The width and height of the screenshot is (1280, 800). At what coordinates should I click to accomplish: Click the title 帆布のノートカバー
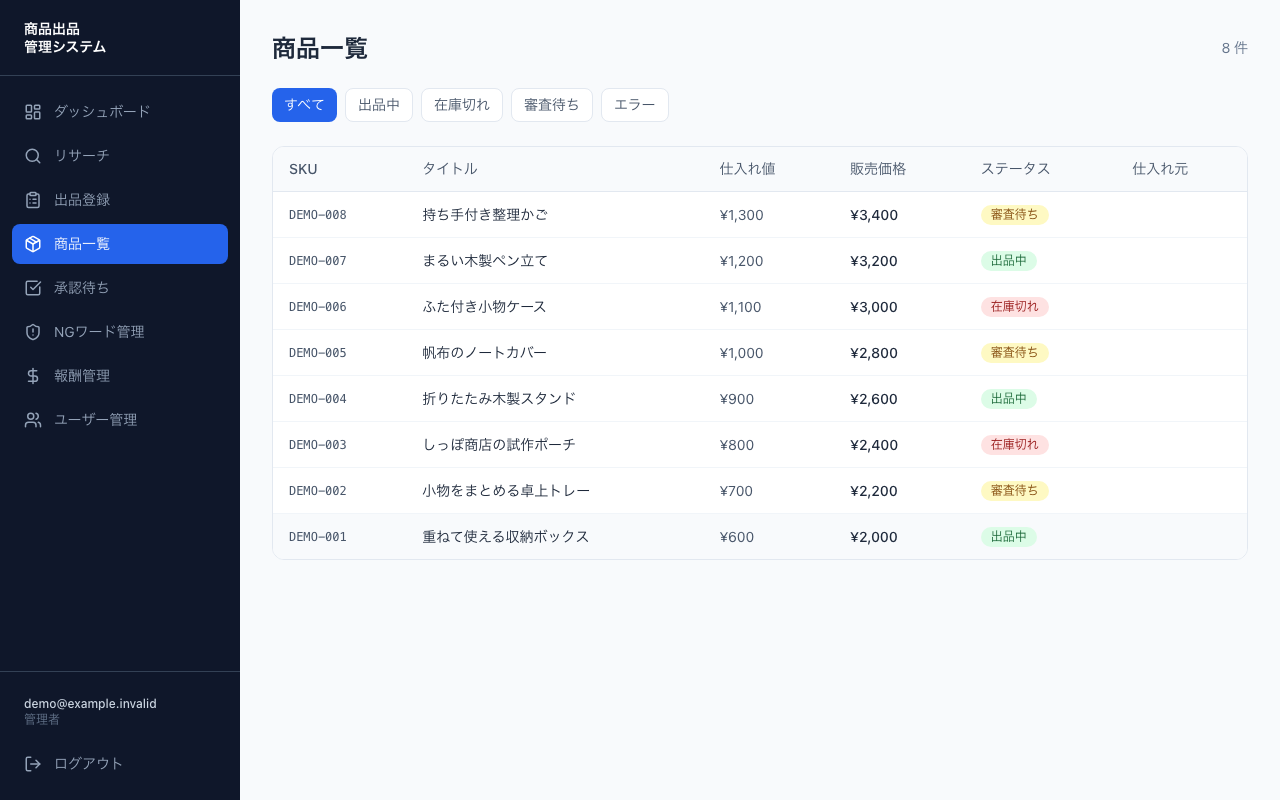485,353
